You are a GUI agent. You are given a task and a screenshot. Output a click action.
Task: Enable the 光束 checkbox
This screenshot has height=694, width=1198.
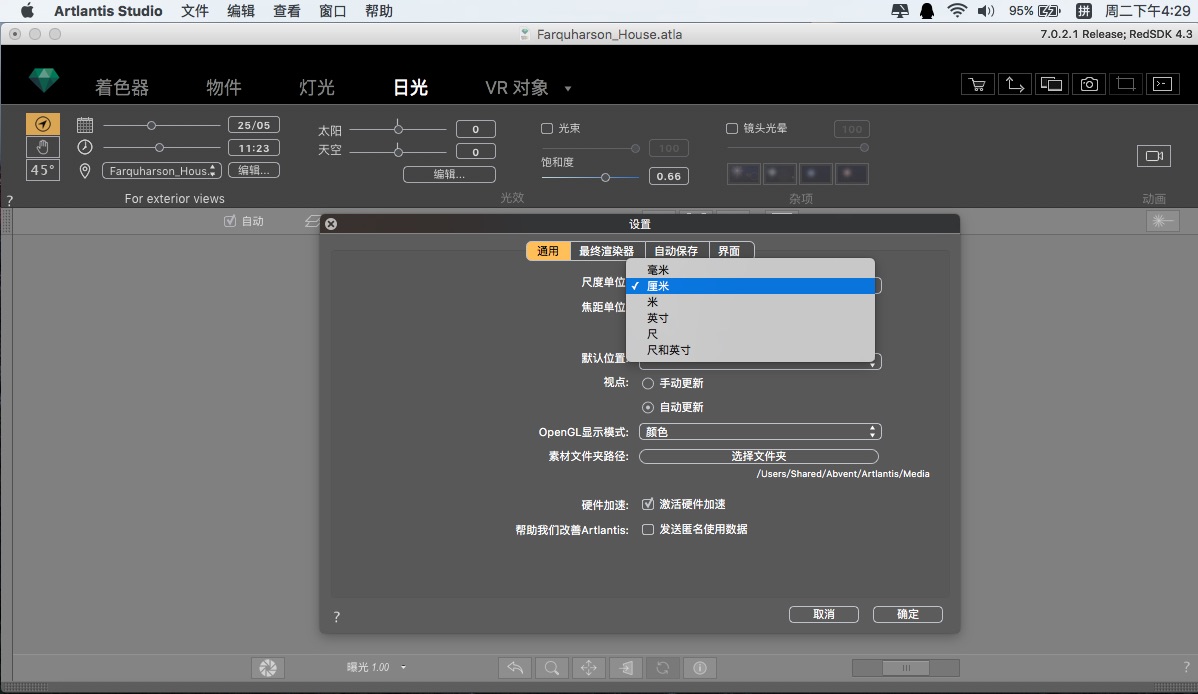[547, 128]
